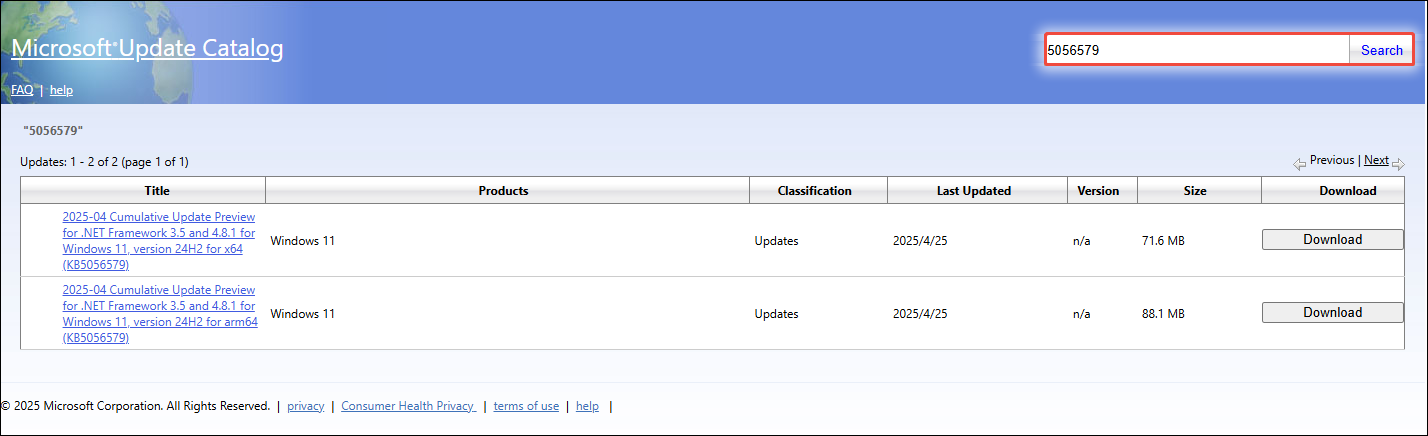Open the arm64 KB5056579 update title link
1428x436 pixels.
click(x=160, y=314)
